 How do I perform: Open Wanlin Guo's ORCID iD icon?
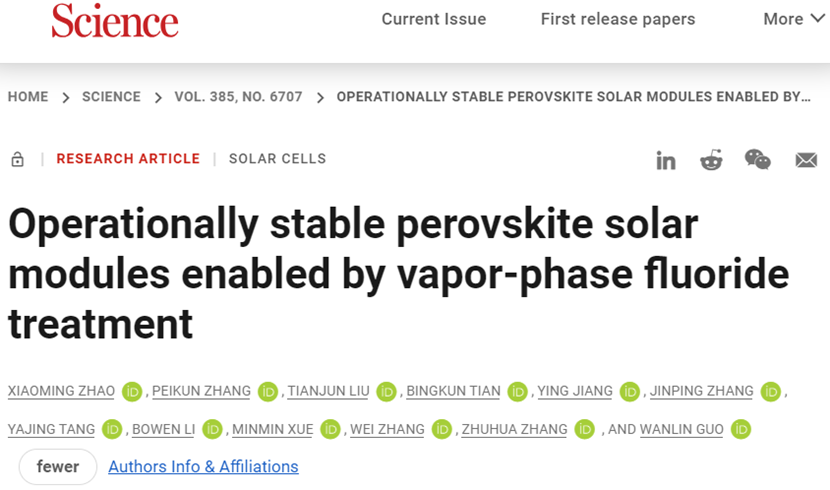point(741,429)
